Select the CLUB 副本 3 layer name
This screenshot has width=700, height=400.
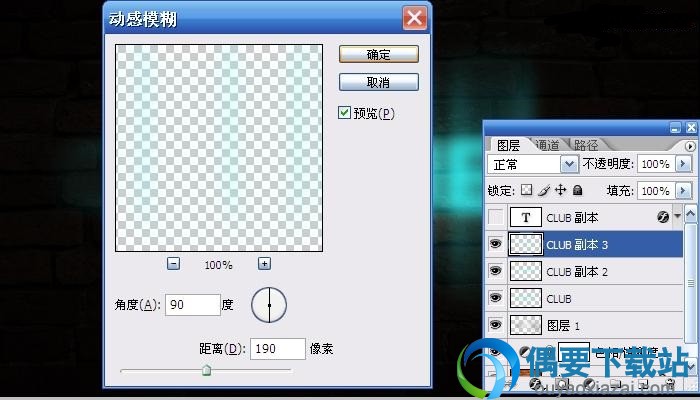pyautogui.click(x=577, y=245)
